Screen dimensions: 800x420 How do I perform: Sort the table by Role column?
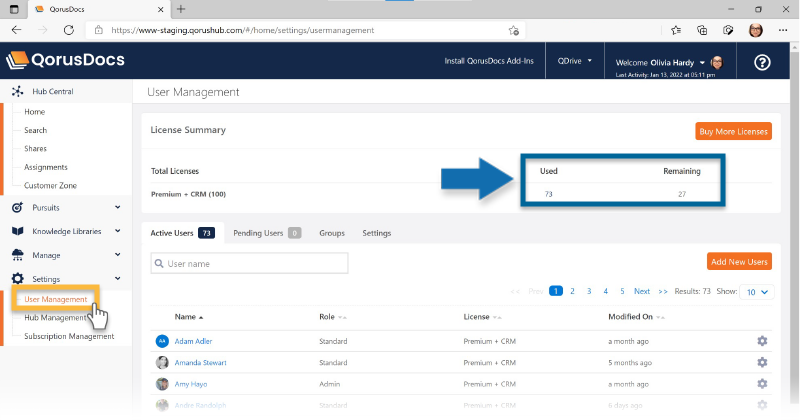(333, 317)
